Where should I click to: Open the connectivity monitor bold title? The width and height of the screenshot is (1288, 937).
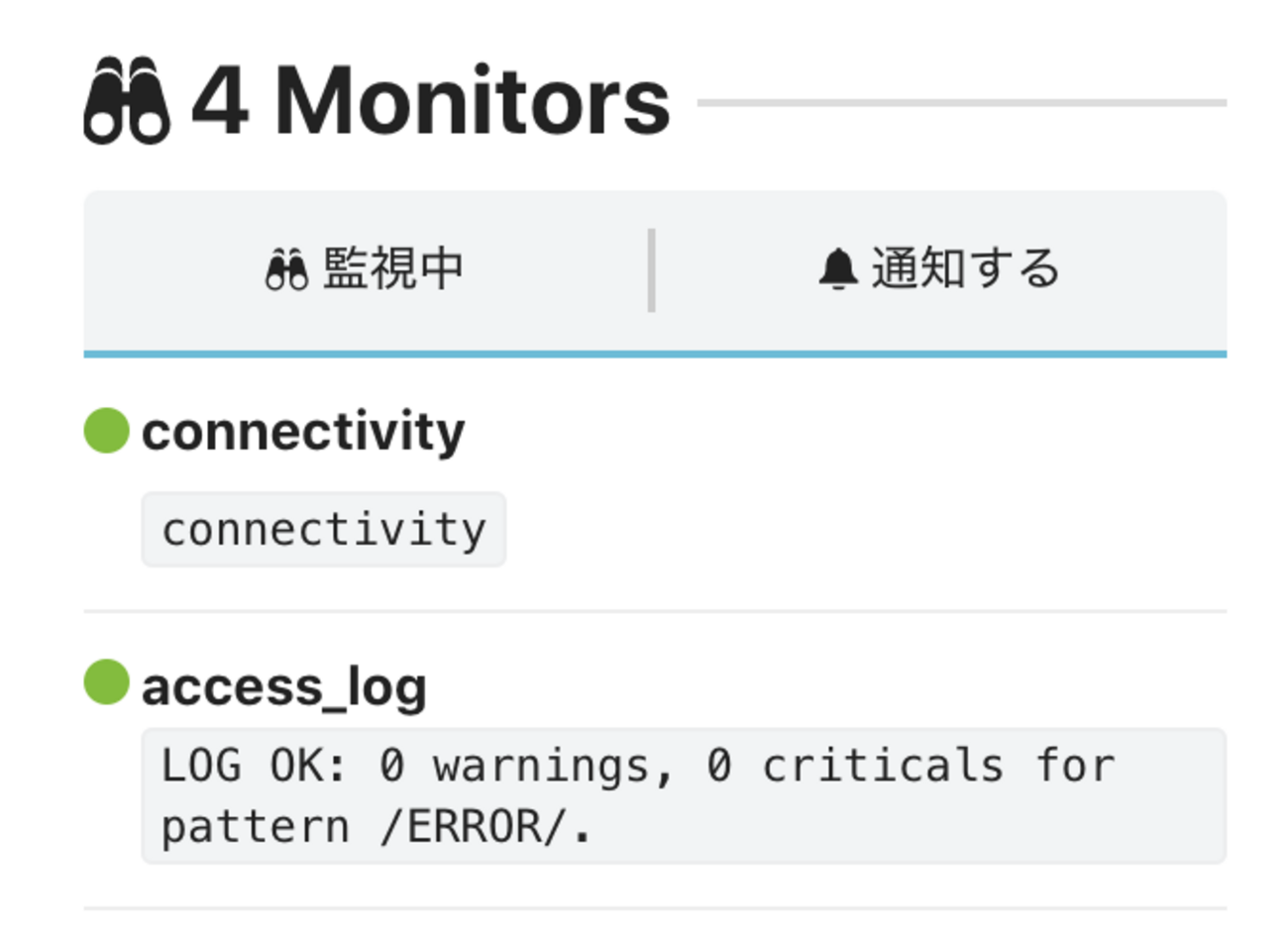[x=303, y=432]
